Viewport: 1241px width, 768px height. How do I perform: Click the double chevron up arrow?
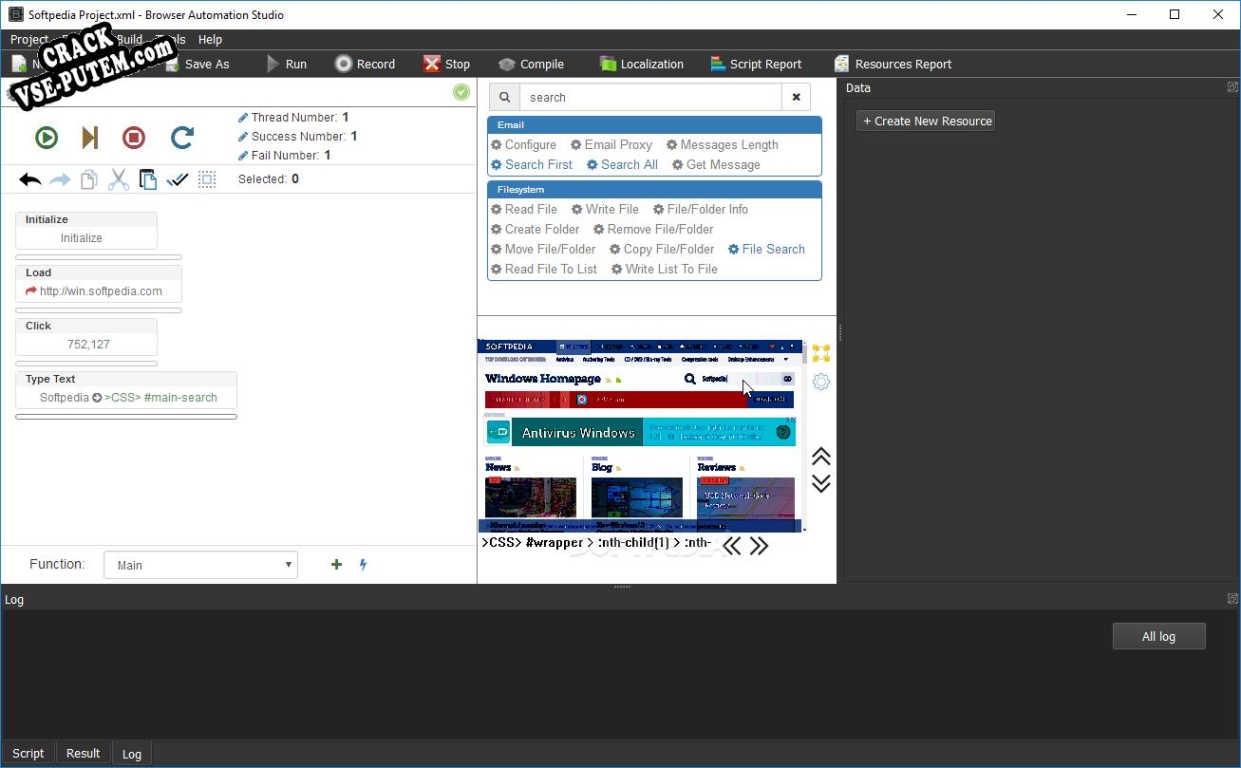(x=821, y=457)
